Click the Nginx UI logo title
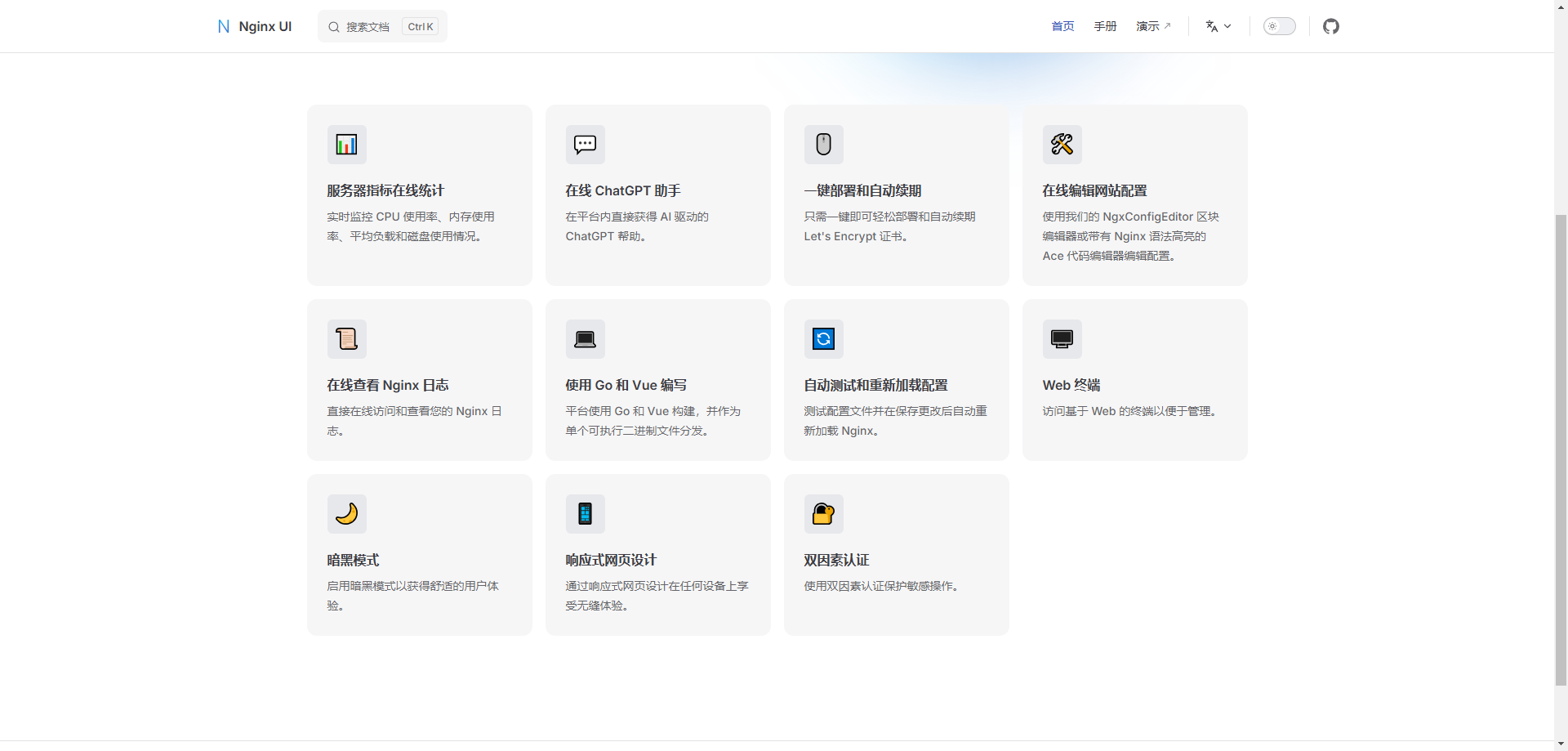Image resolution: width=1568 pixels, height=751 pixels. [x=255, y=26]
